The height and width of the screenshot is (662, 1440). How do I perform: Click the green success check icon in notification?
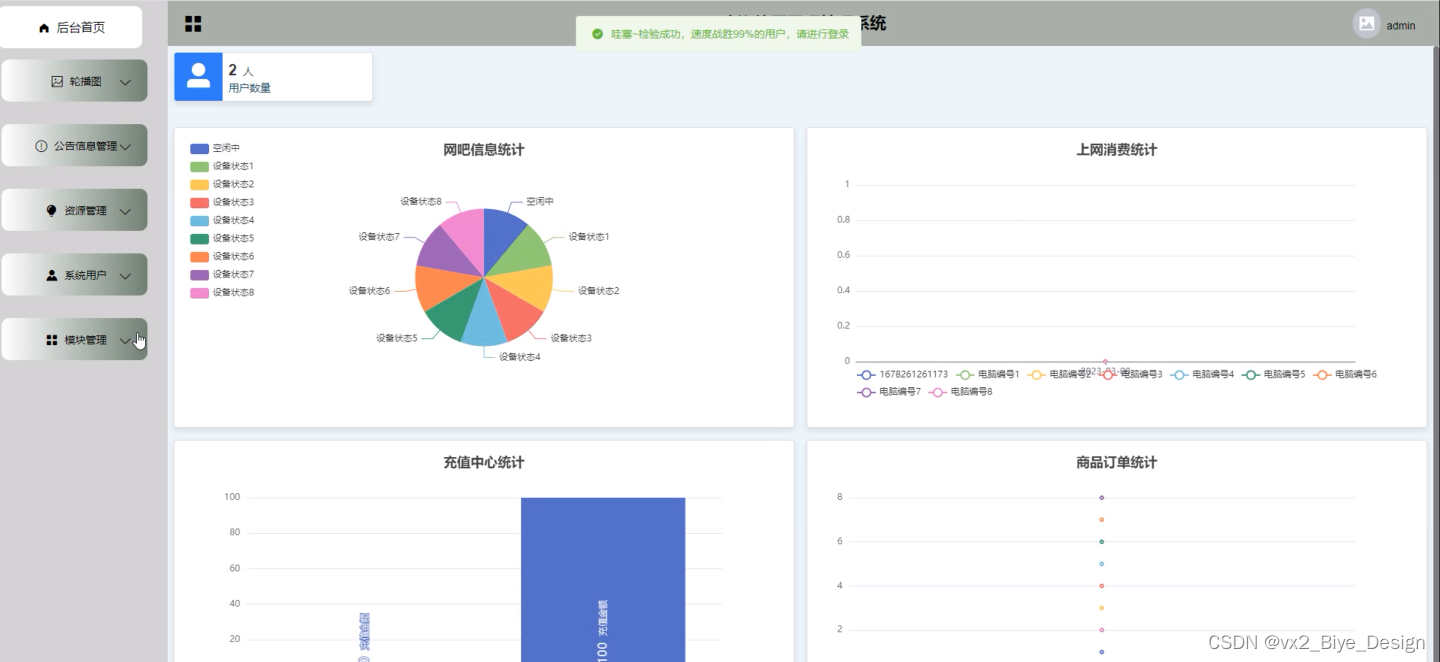pyautogui.click(x=597, y=34)
